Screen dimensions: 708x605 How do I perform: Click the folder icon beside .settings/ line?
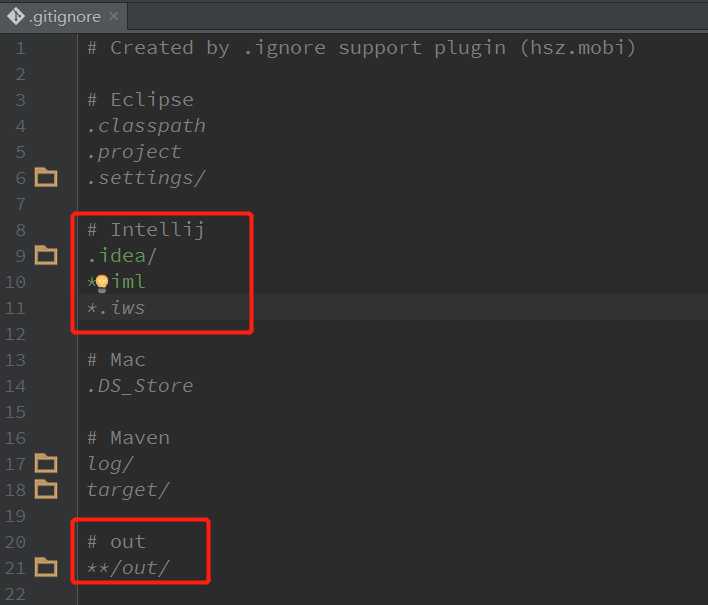(x=46, y=178)
